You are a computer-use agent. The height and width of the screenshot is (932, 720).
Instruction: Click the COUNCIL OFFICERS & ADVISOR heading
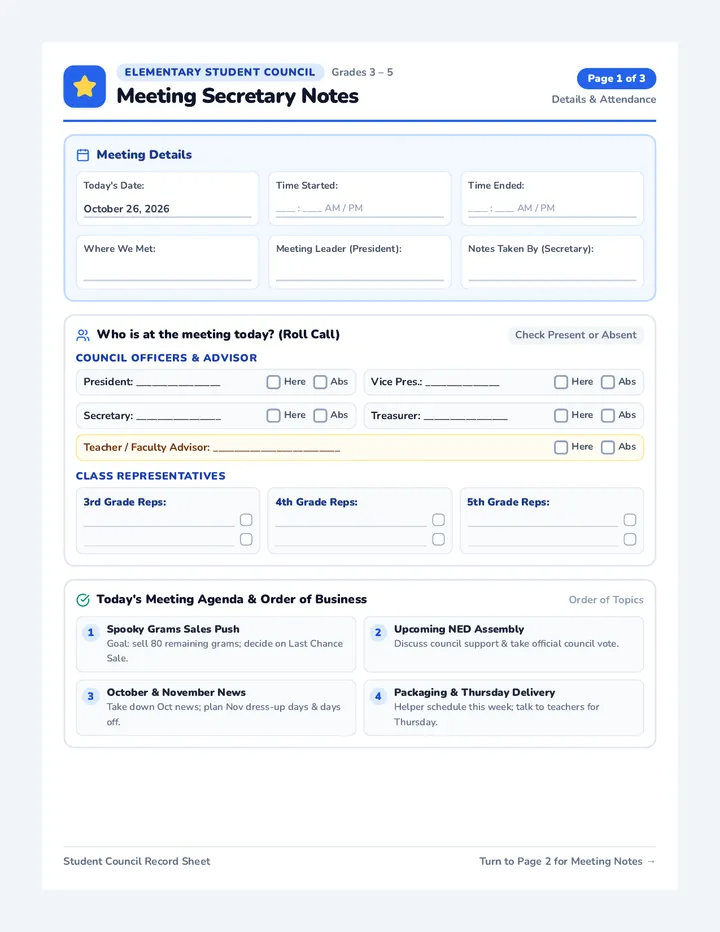pos(166,358)
